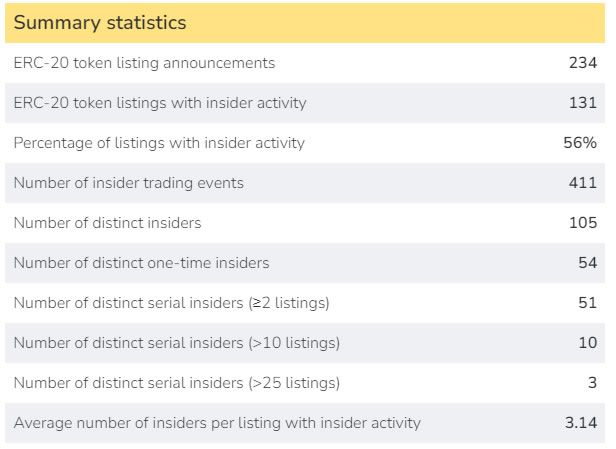Select Number of distinct insiders label
This screenshot has height=449, width=616.
107,223
